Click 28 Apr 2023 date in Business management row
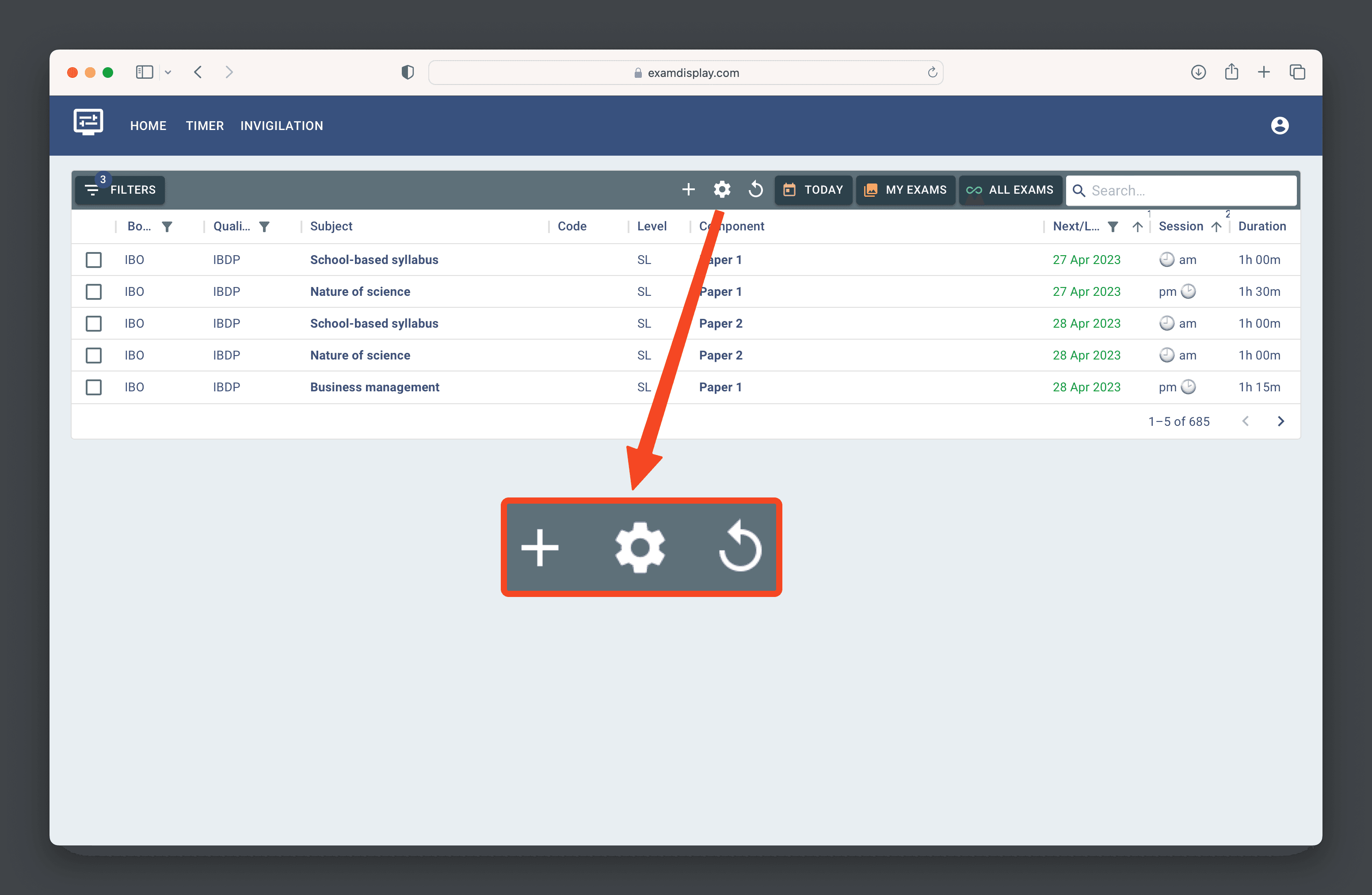This screenshot has height=895, width=1372. click(1086, 387)
